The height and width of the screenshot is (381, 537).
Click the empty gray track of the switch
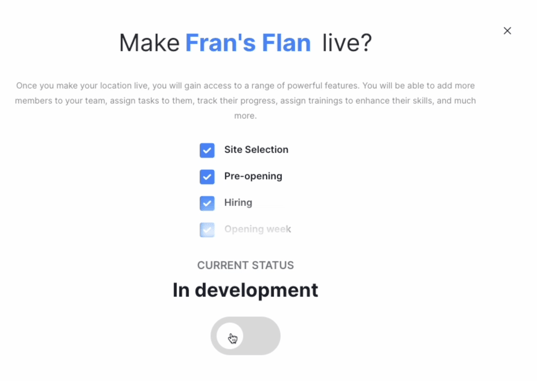click(262, 336)
